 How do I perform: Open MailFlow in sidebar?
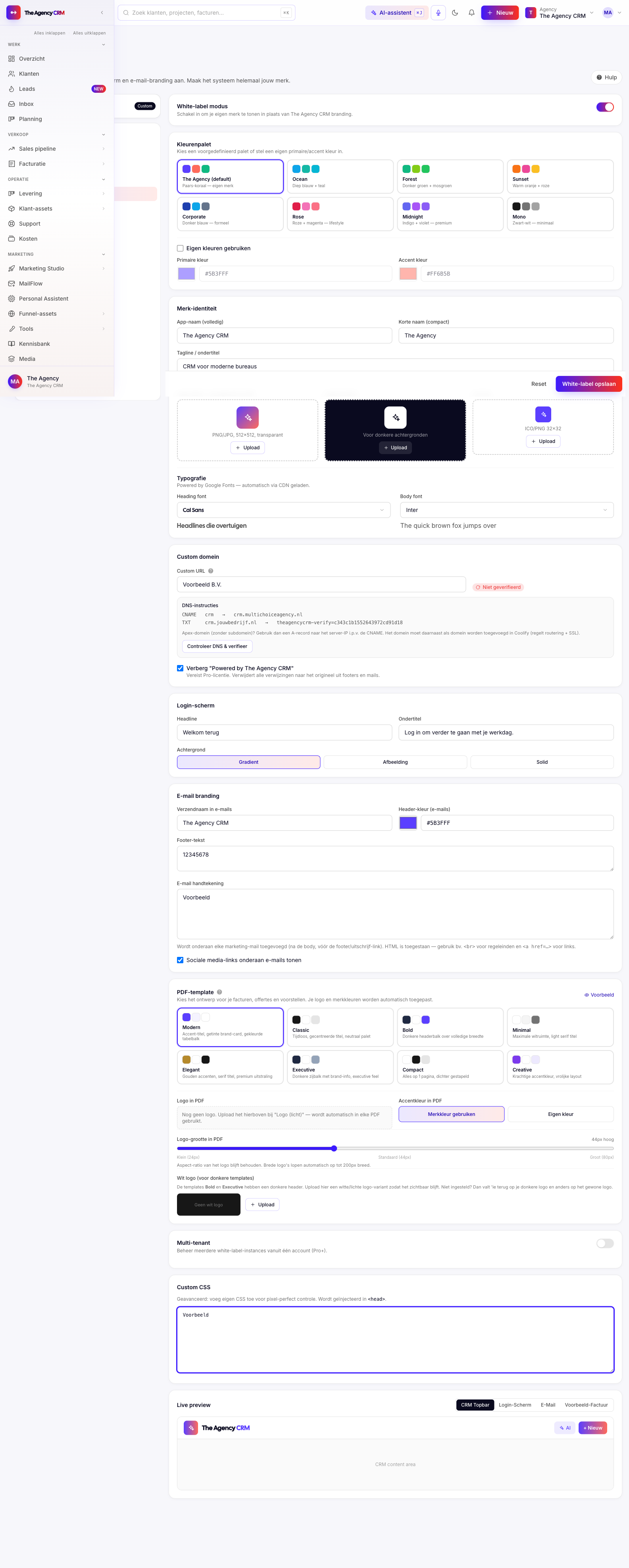57,284
